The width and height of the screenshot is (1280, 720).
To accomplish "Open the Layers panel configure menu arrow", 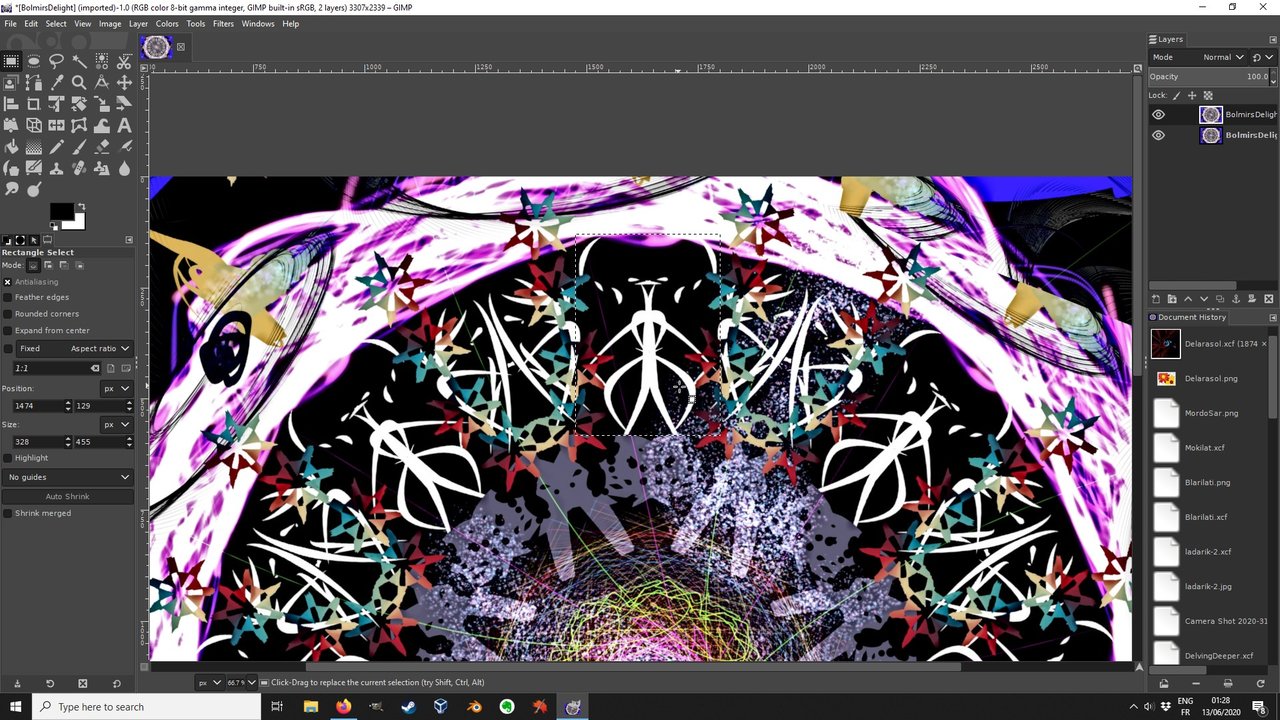I will click(x=1273, y=39).
